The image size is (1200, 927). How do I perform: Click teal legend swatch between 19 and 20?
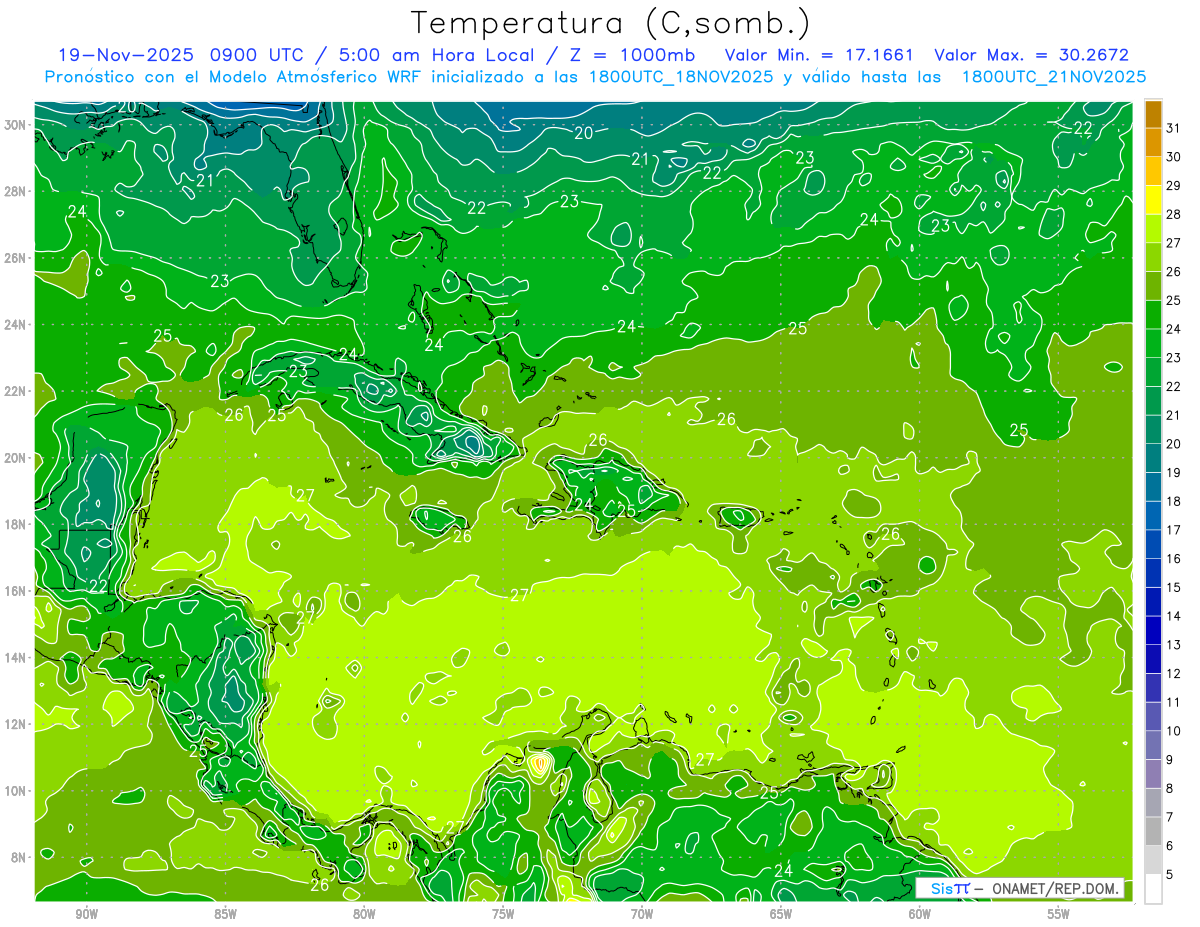1153,459
